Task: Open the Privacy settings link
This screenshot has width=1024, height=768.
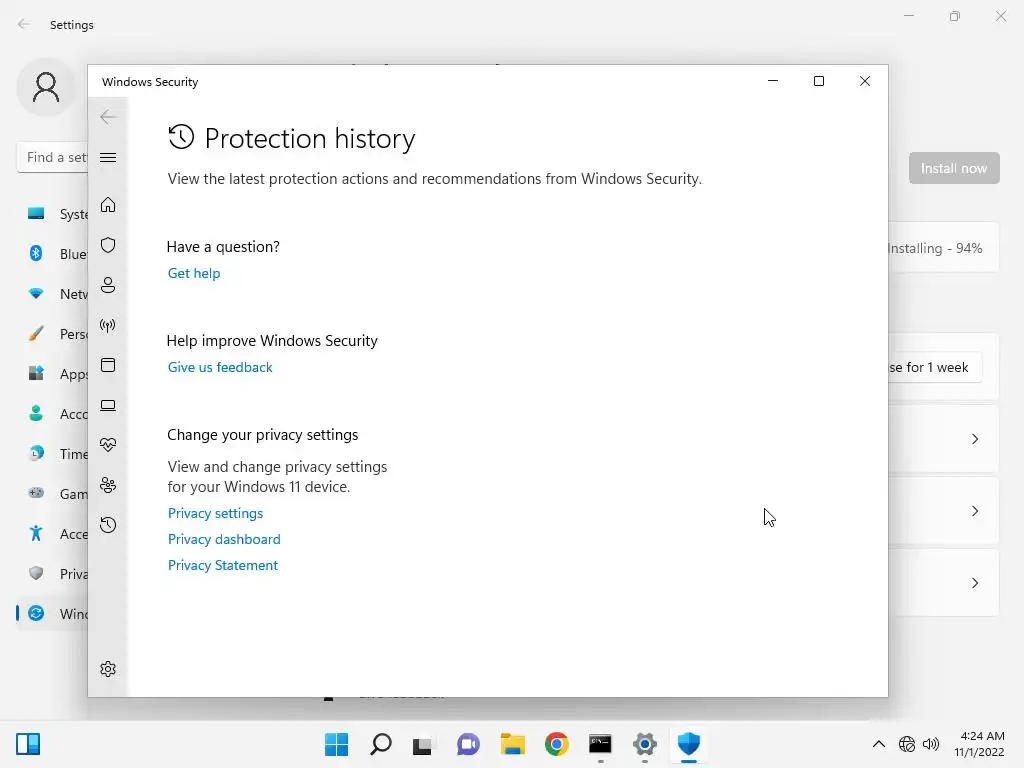Action: pyautogui.click(x=216, y=513)
